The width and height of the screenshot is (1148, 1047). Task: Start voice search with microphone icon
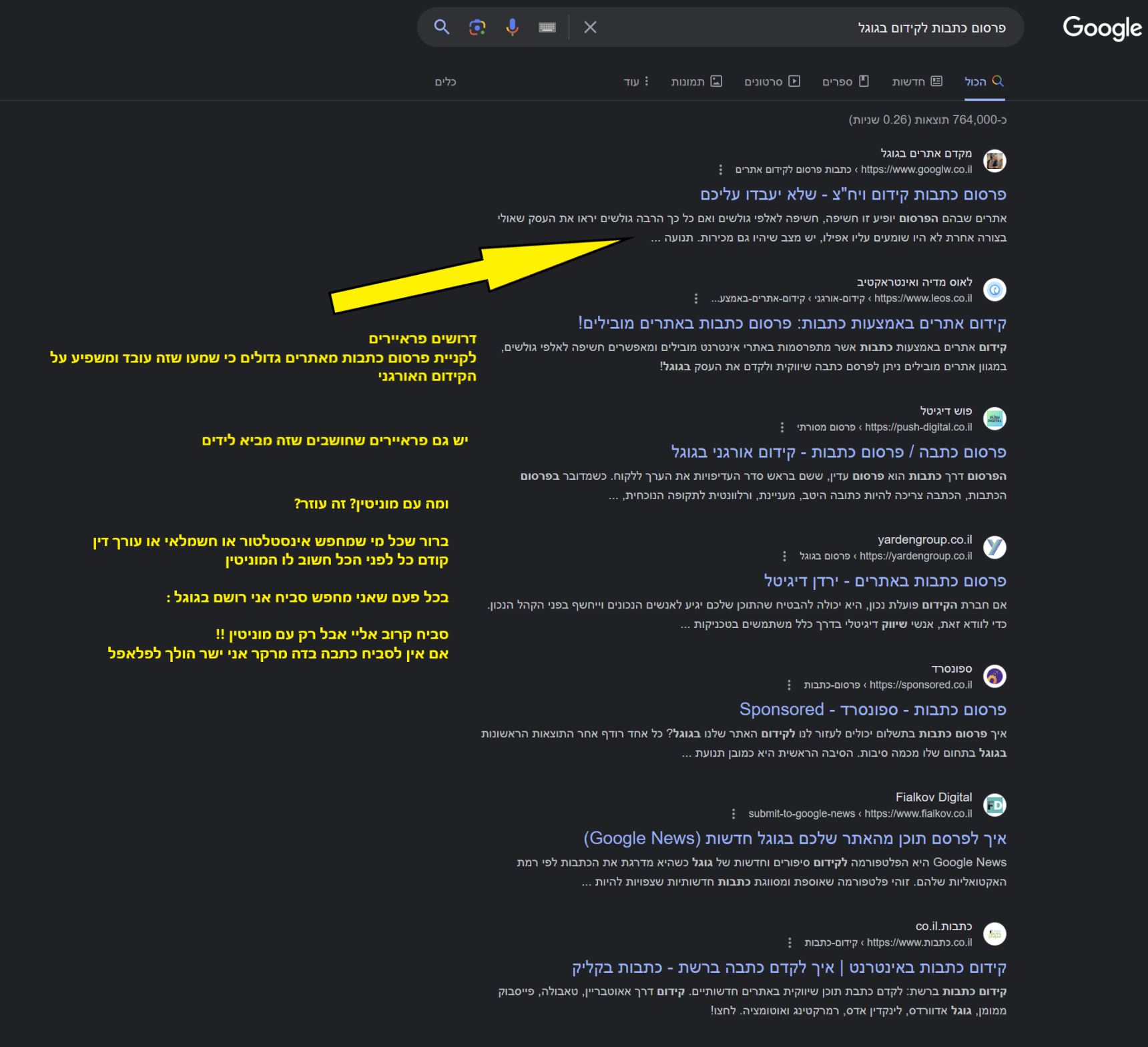coord(512,27)
